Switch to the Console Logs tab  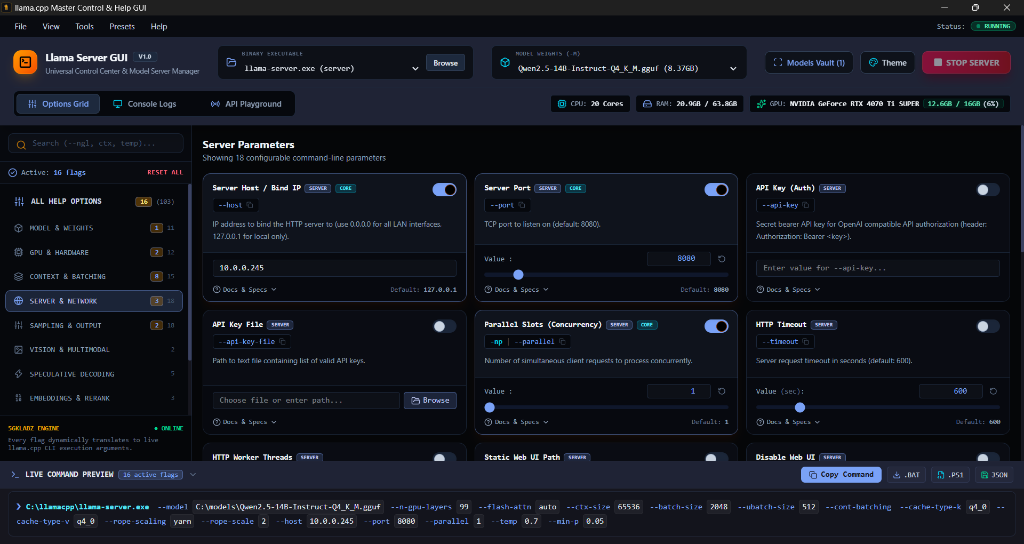(144, 104)
